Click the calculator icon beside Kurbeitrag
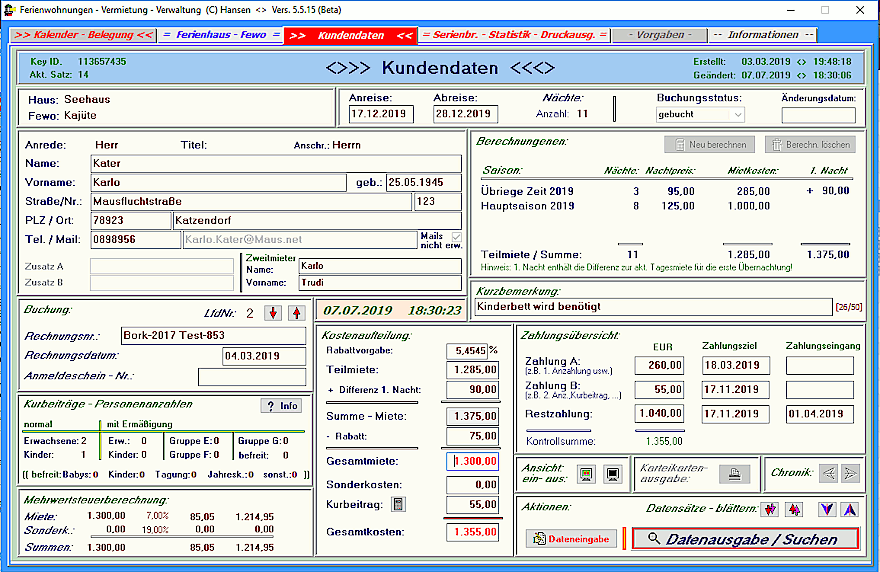The height and width of the screenshot is (572, 880). tap(398, 505)
